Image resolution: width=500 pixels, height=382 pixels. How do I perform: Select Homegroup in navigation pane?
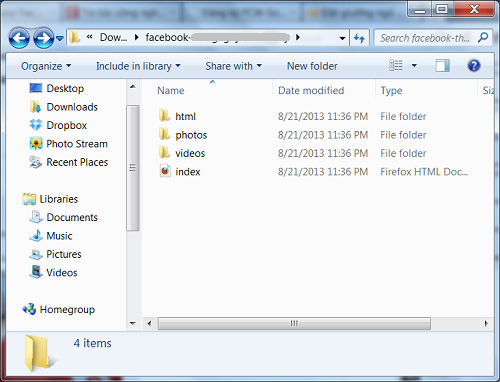(x=67, y=310)
